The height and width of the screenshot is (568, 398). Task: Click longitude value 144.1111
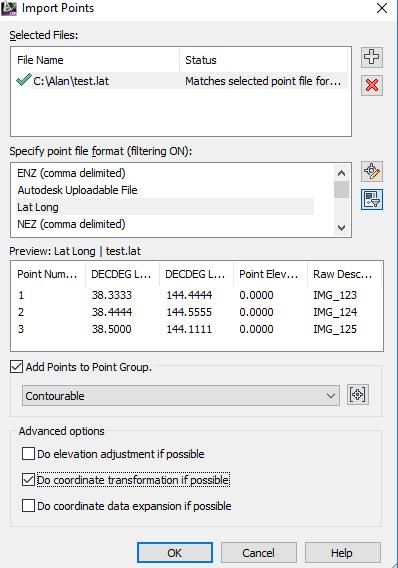pyautogui.click(x=189, y=329)
